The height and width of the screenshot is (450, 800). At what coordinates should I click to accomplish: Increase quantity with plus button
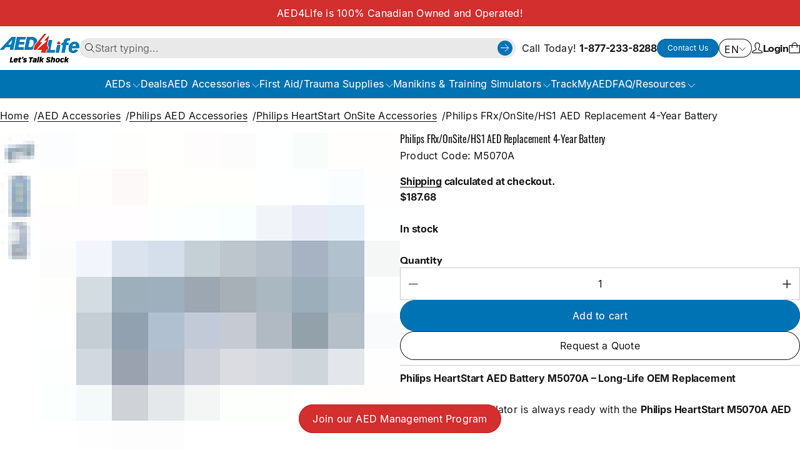click(x=786, y=284)
